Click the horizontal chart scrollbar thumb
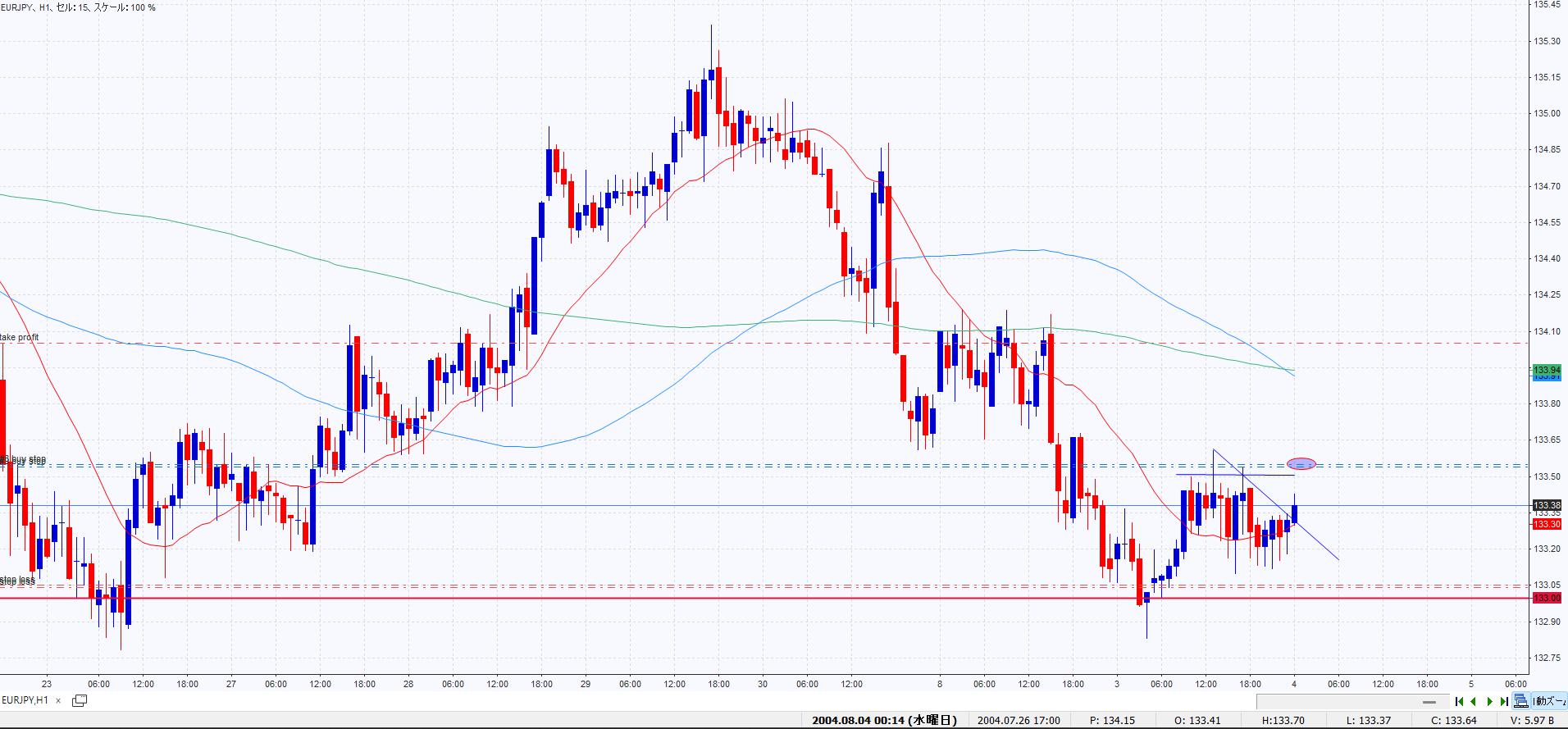This screenshot has width=1568, height=729. click(x=1430, y=701)
